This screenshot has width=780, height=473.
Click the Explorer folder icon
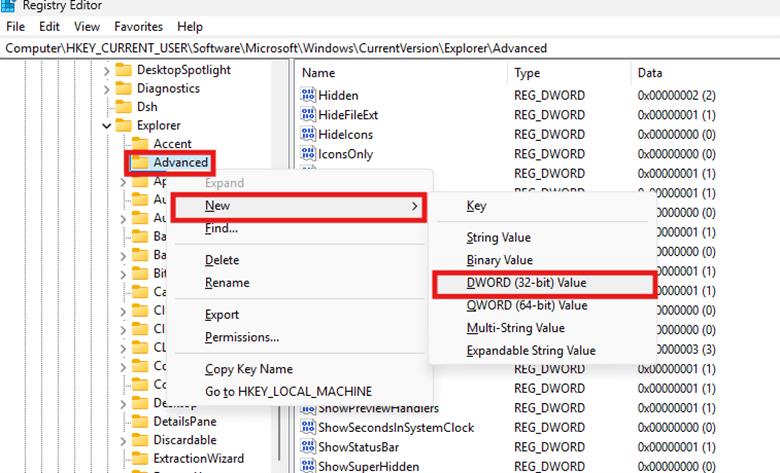123,125
